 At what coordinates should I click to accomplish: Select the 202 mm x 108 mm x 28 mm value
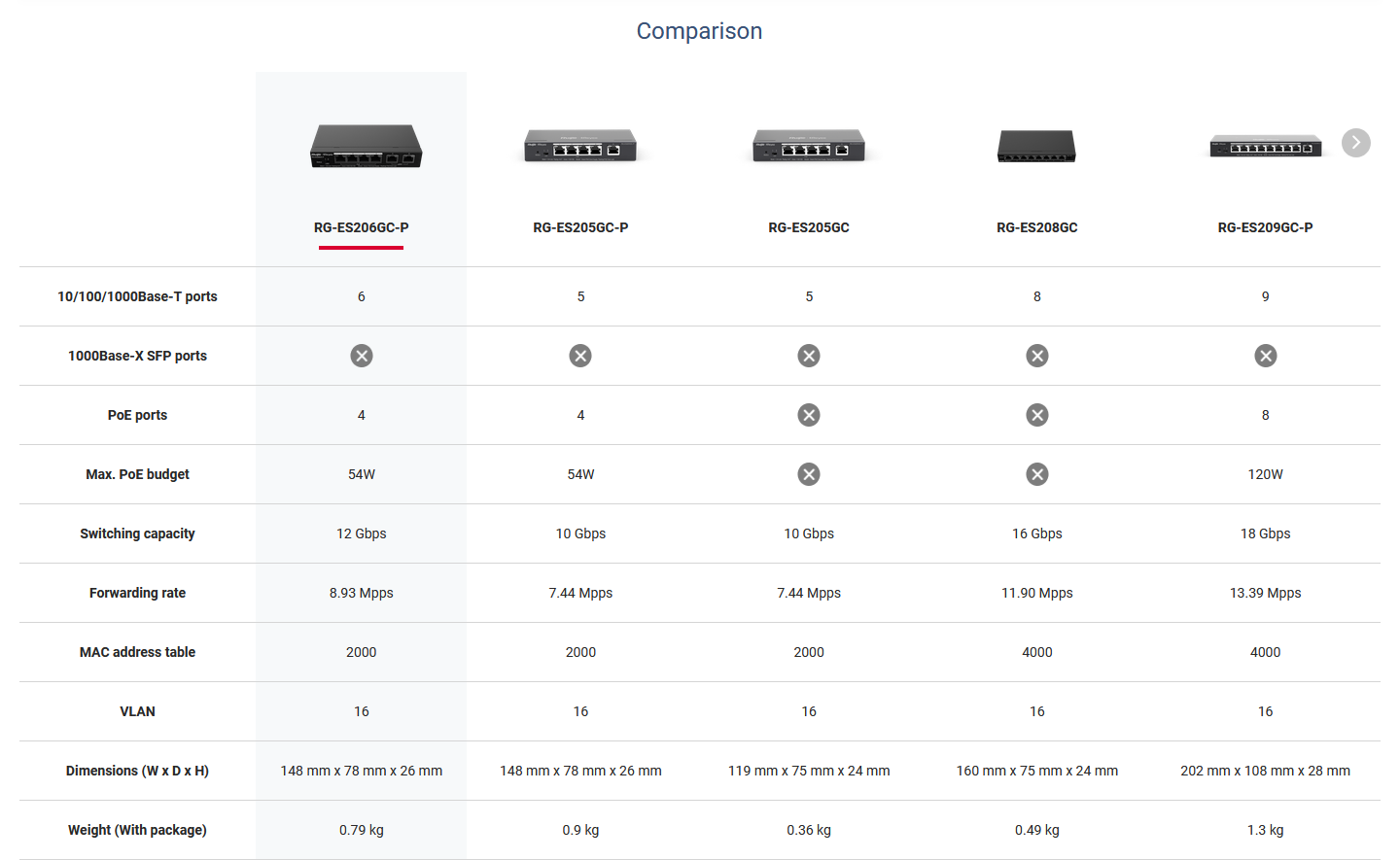(1265, 771)
